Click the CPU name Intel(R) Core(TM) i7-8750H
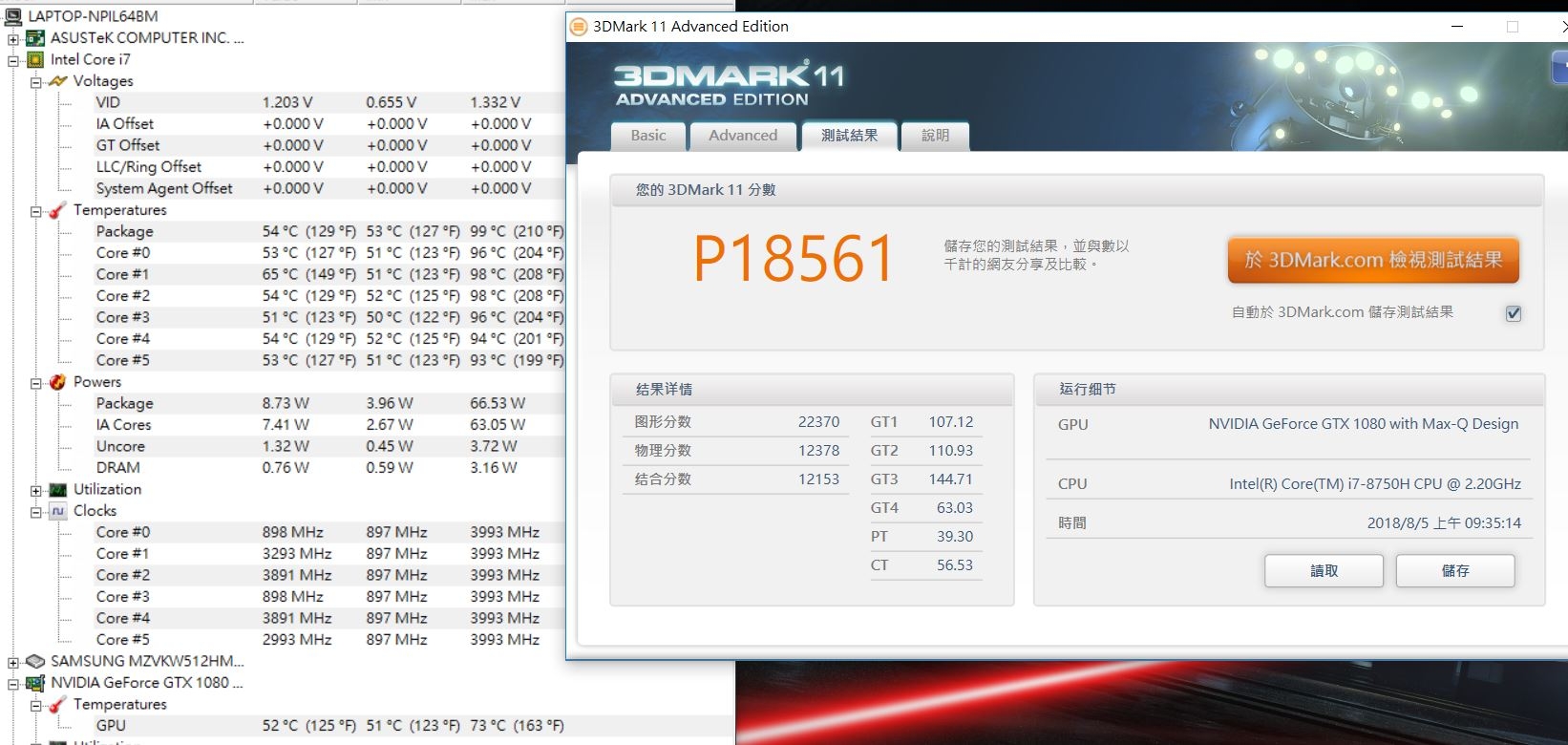The height and width of the screenshot is (745, 1568). coord(1375,484)
